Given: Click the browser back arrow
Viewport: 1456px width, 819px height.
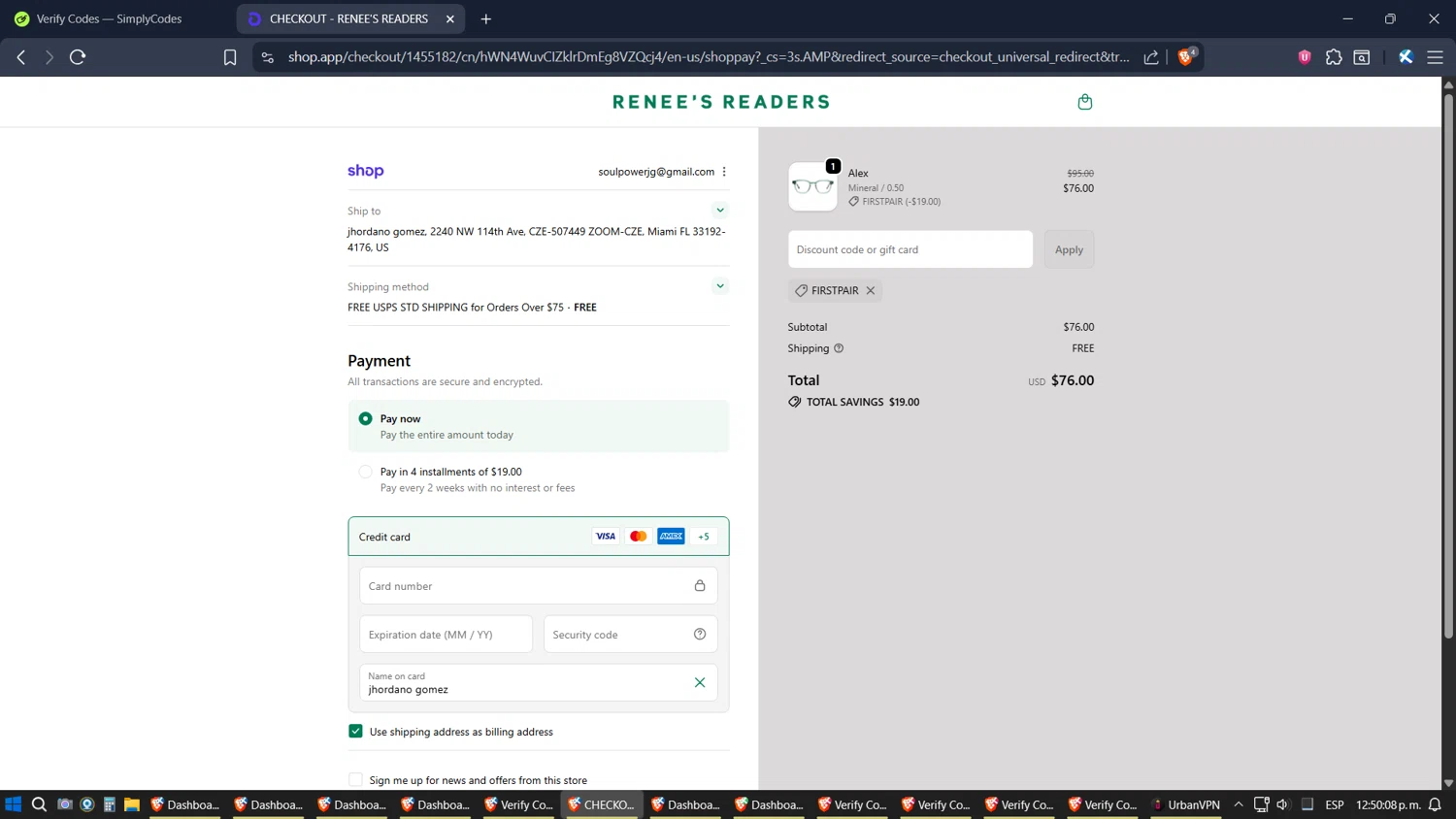Looking at the screenshot, I should pyautogui.click(x=21, y=57).
